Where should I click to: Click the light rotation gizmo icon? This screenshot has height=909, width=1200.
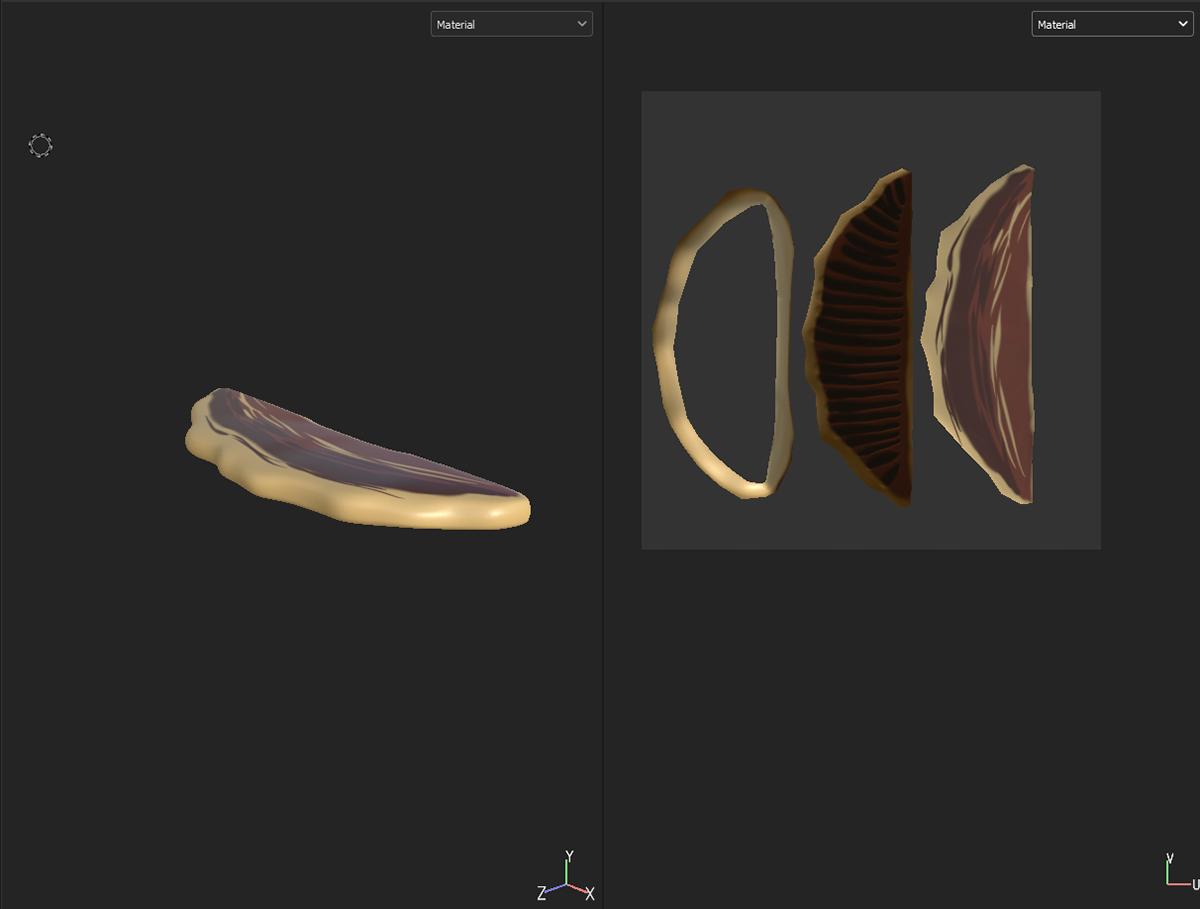point(40,146)
